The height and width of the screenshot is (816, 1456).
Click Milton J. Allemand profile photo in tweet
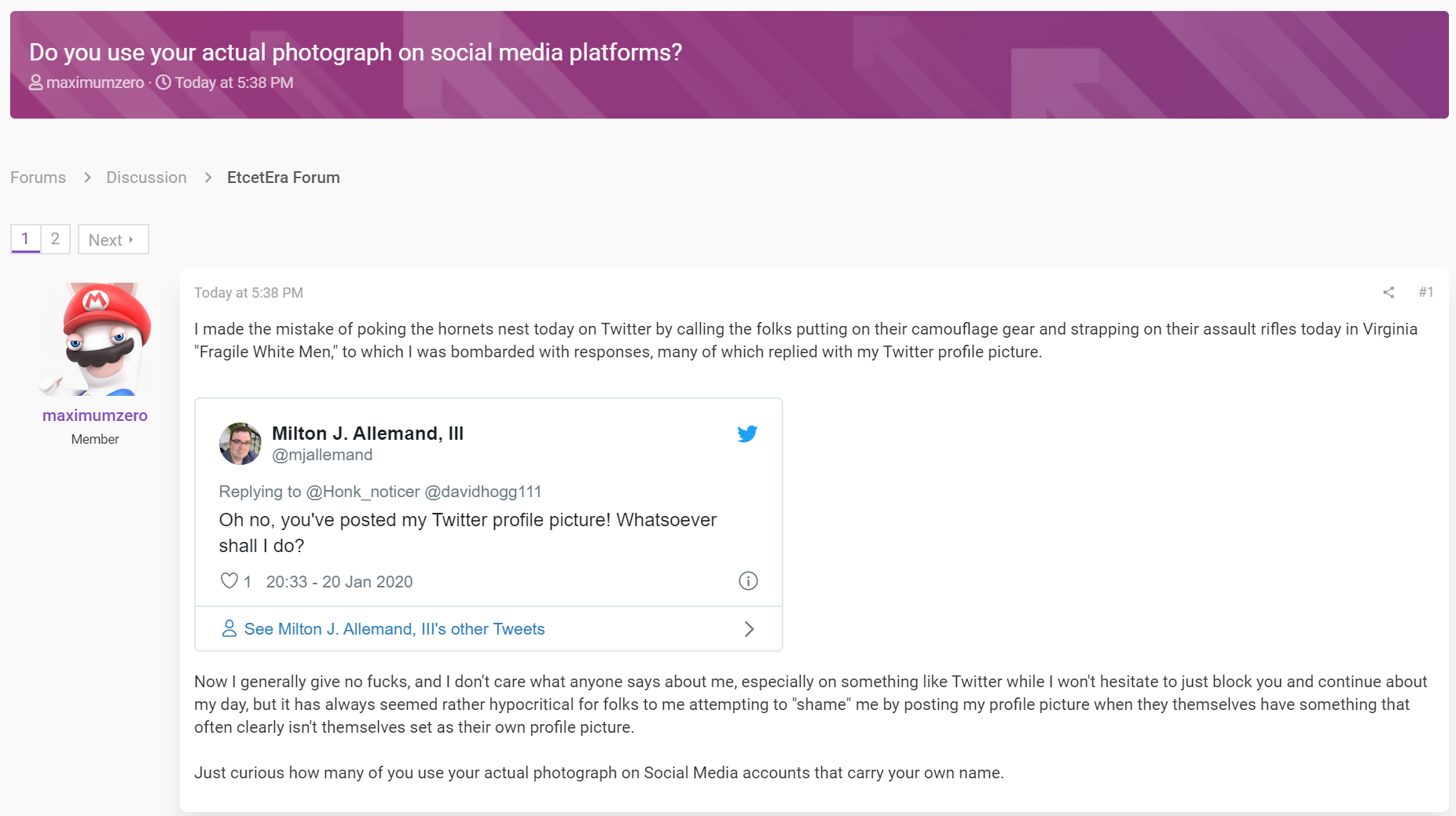tap(240, 444)
